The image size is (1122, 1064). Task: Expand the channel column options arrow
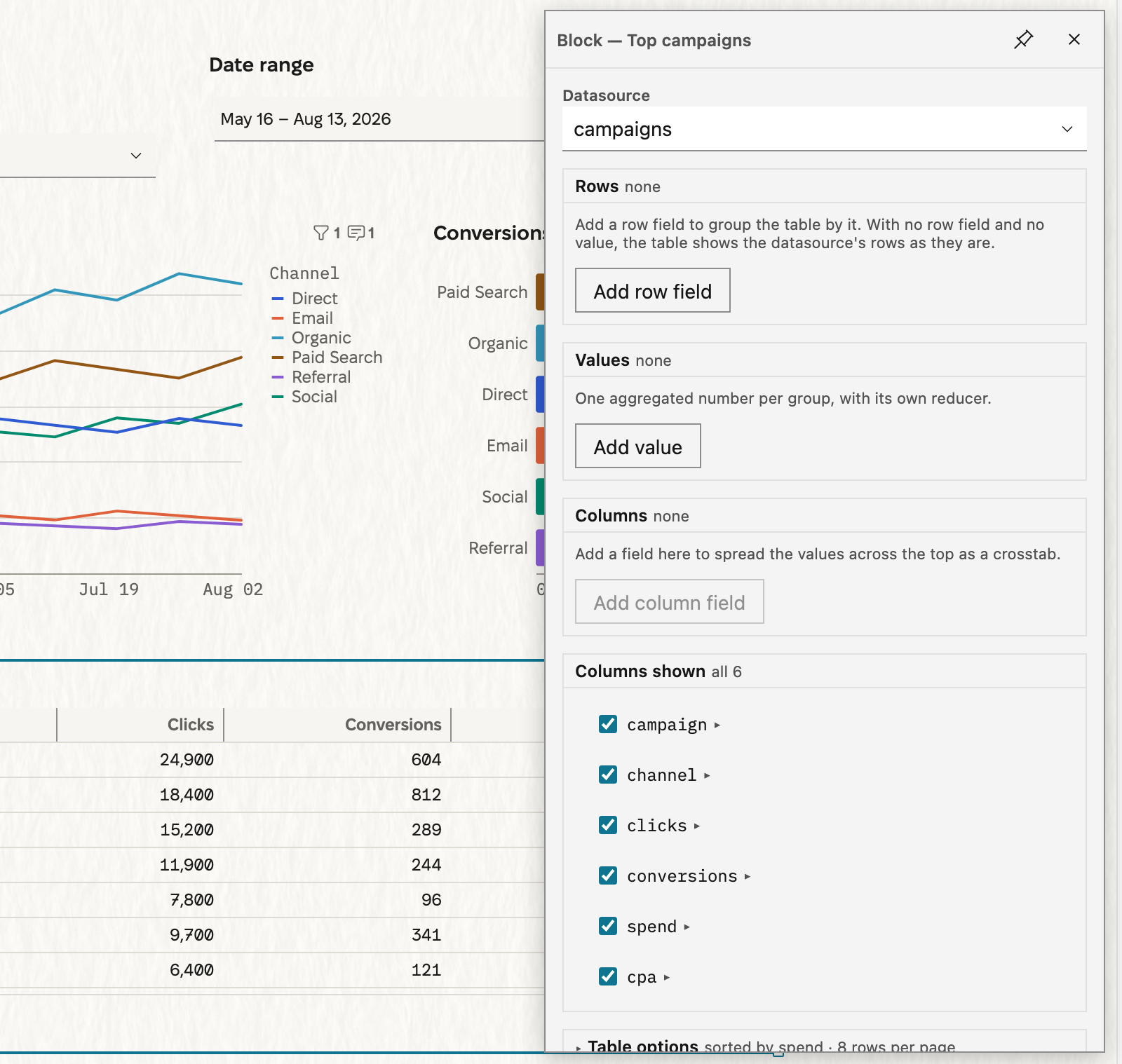(707, 776)
